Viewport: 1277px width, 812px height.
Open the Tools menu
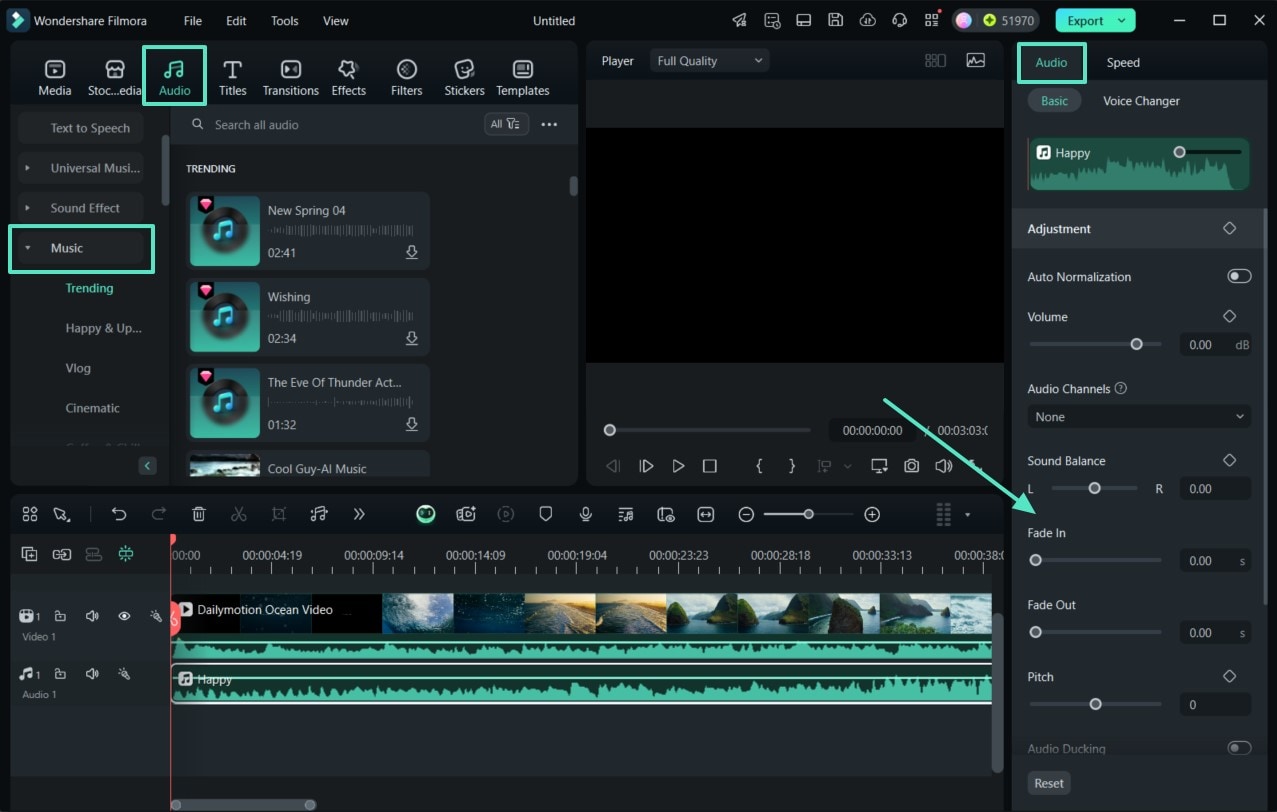[x=284, y=21]
